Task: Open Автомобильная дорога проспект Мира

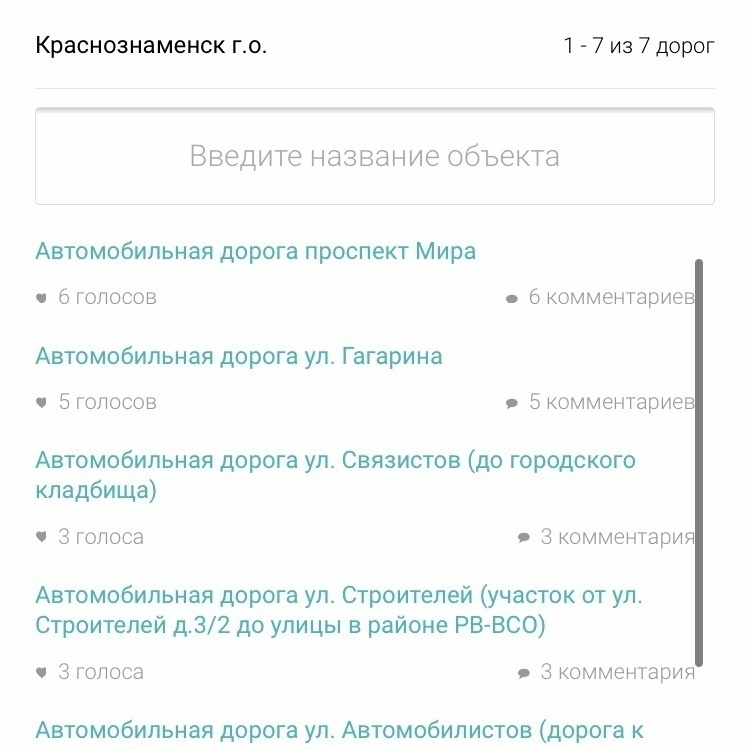Action: coord(255,252)
